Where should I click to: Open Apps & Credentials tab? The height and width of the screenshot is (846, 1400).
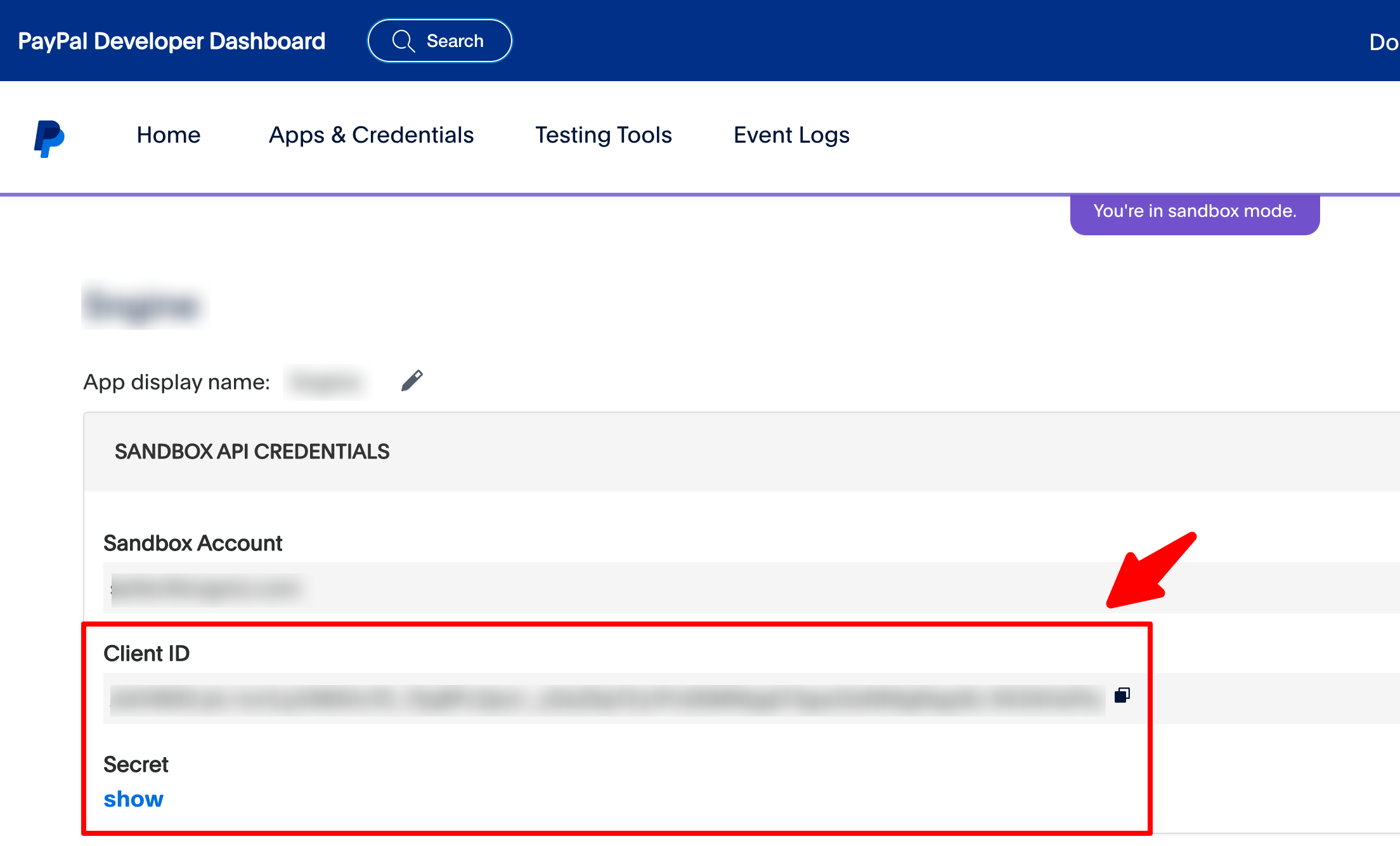pos(371,135)
